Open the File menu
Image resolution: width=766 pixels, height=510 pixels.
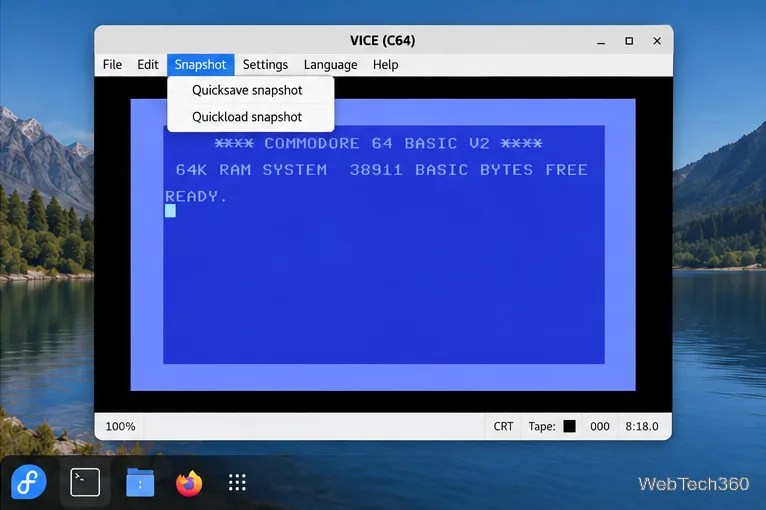pos(112,64)
